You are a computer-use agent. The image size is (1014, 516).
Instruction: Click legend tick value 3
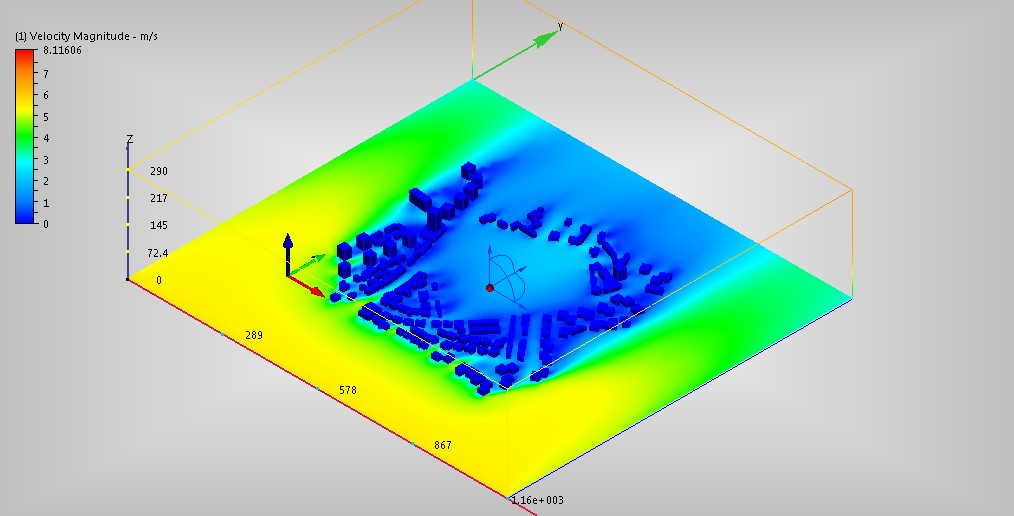[x=46, y=160]
